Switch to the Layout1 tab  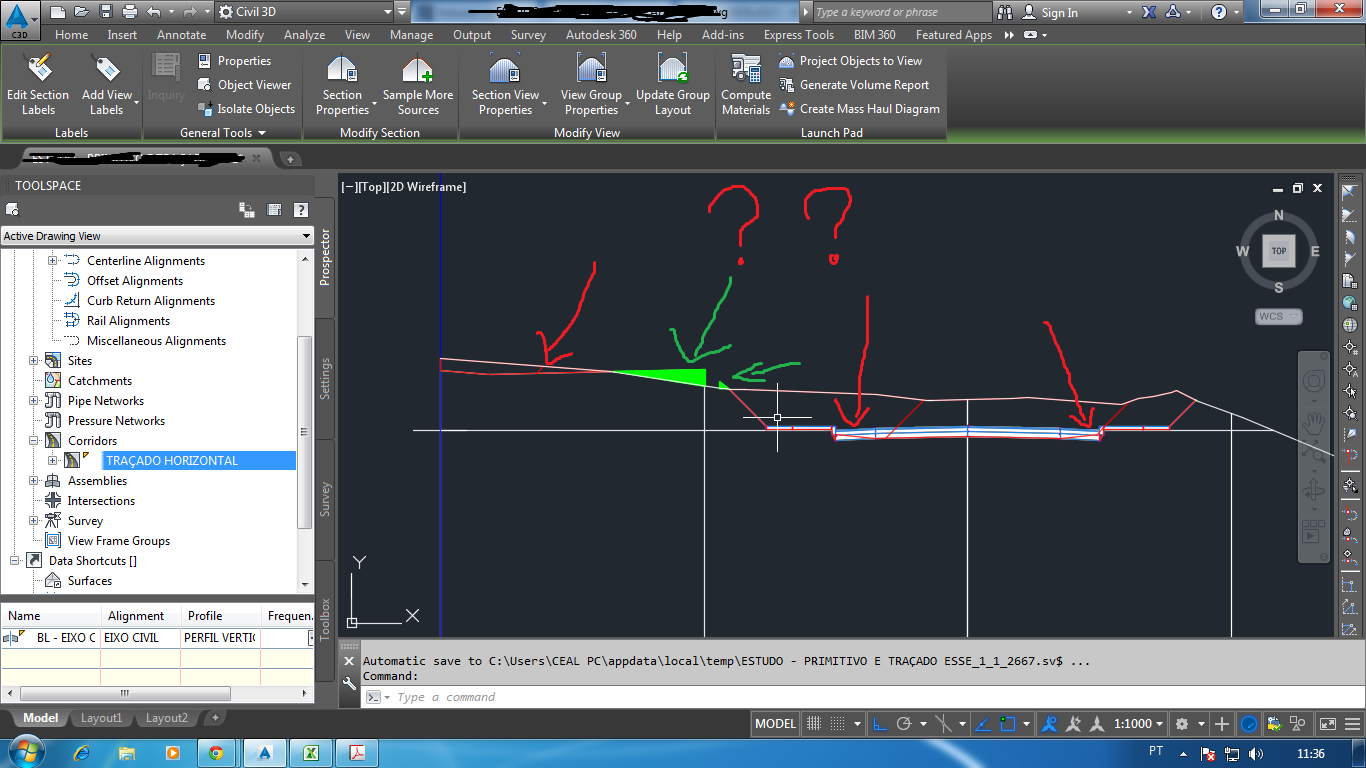99,717
